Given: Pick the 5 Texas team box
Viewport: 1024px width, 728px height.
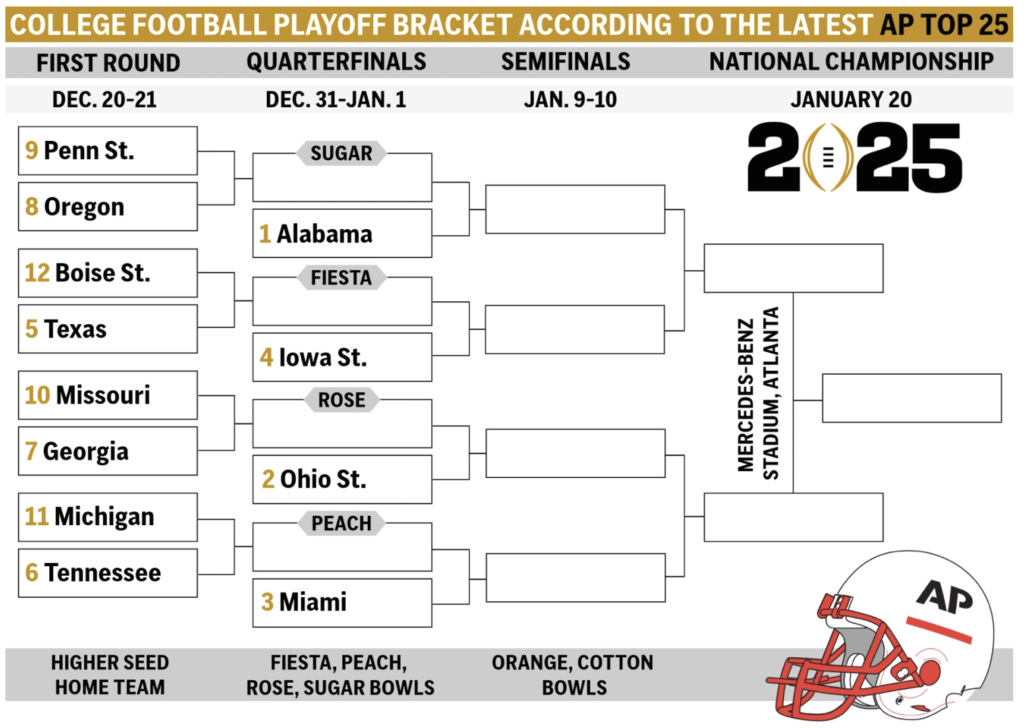Looking at the screenshot, I should pos(108,328).
